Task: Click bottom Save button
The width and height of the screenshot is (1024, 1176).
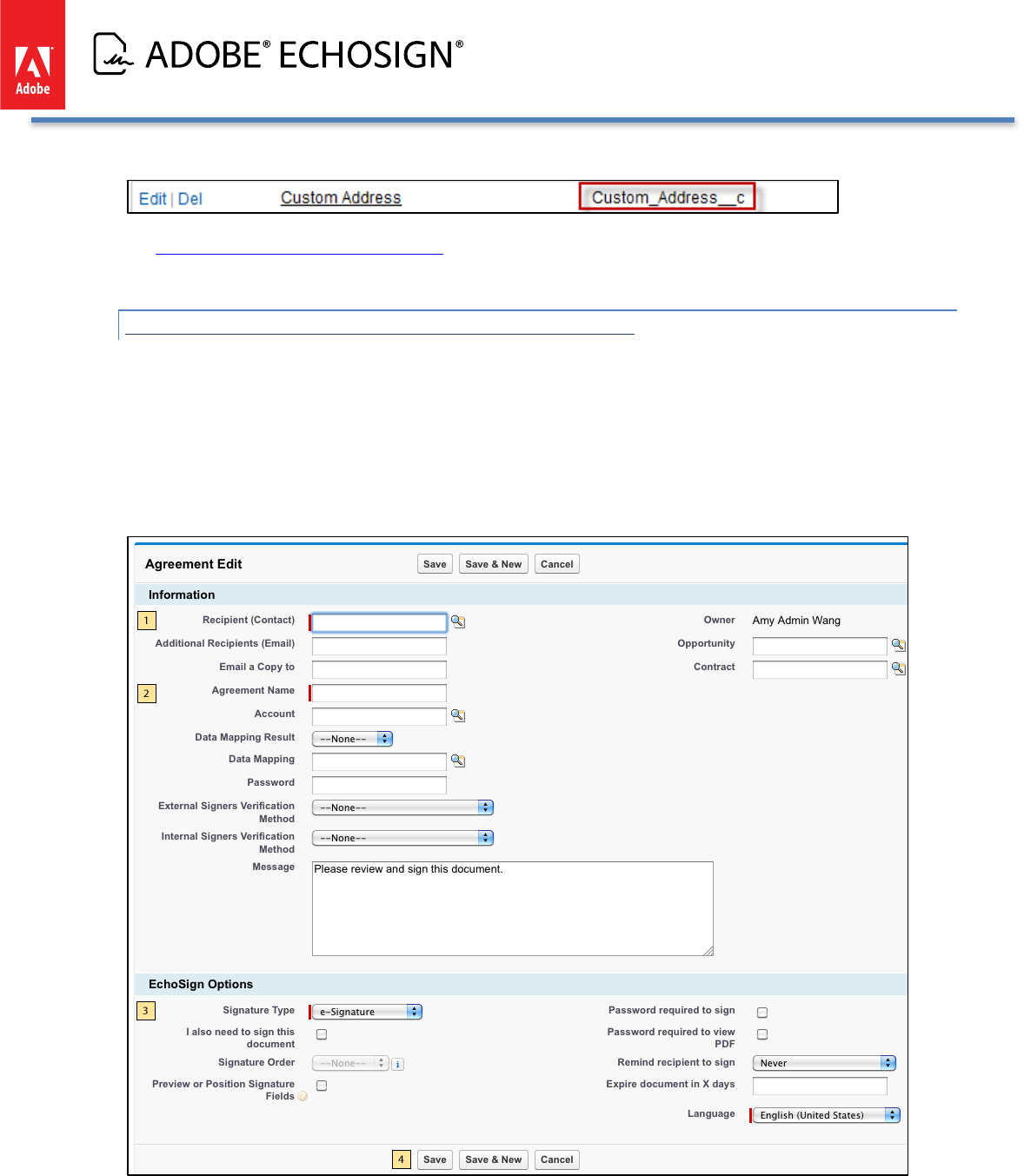Action: click(435, 1159)
